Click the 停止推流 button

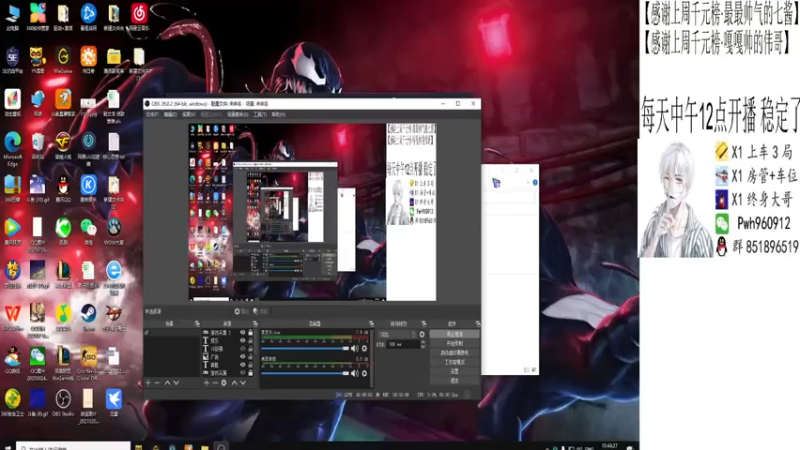(x=454, y=334)
